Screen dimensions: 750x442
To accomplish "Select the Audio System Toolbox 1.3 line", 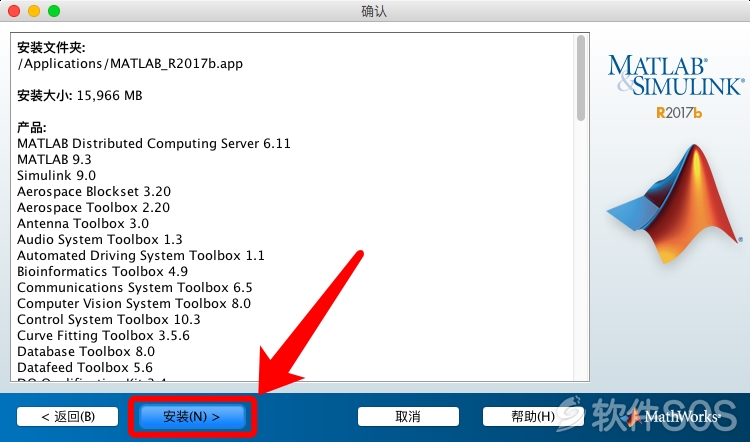I will pos(100,240).
